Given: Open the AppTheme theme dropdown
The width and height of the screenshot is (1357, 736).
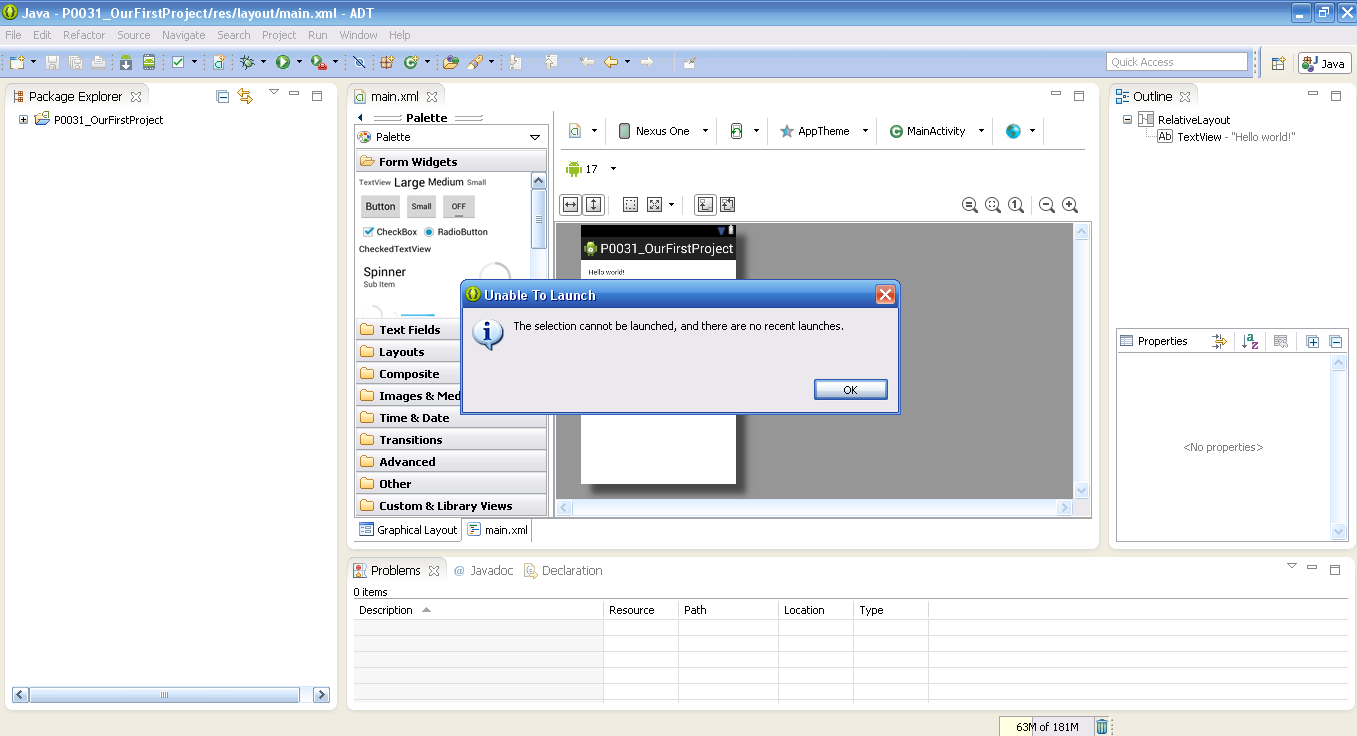Looking at the screenshot, I should point(865,131).
